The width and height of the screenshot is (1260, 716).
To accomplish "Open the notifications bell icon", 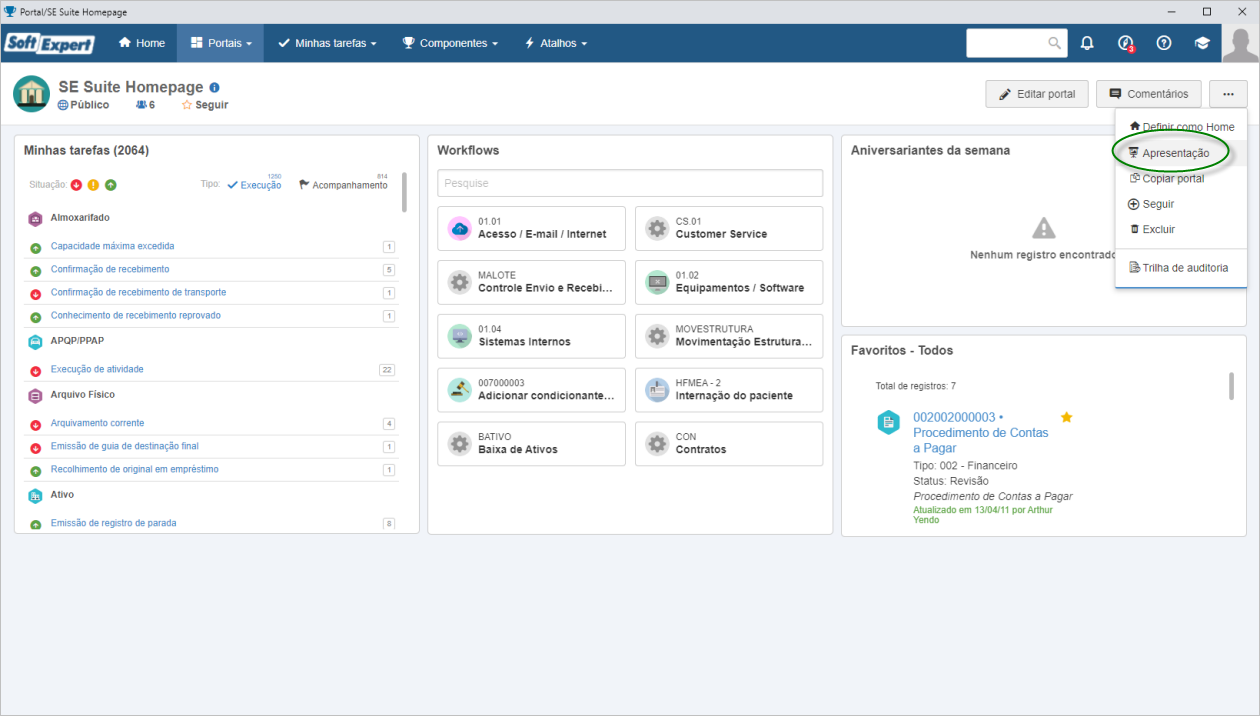I will 1087,43.
